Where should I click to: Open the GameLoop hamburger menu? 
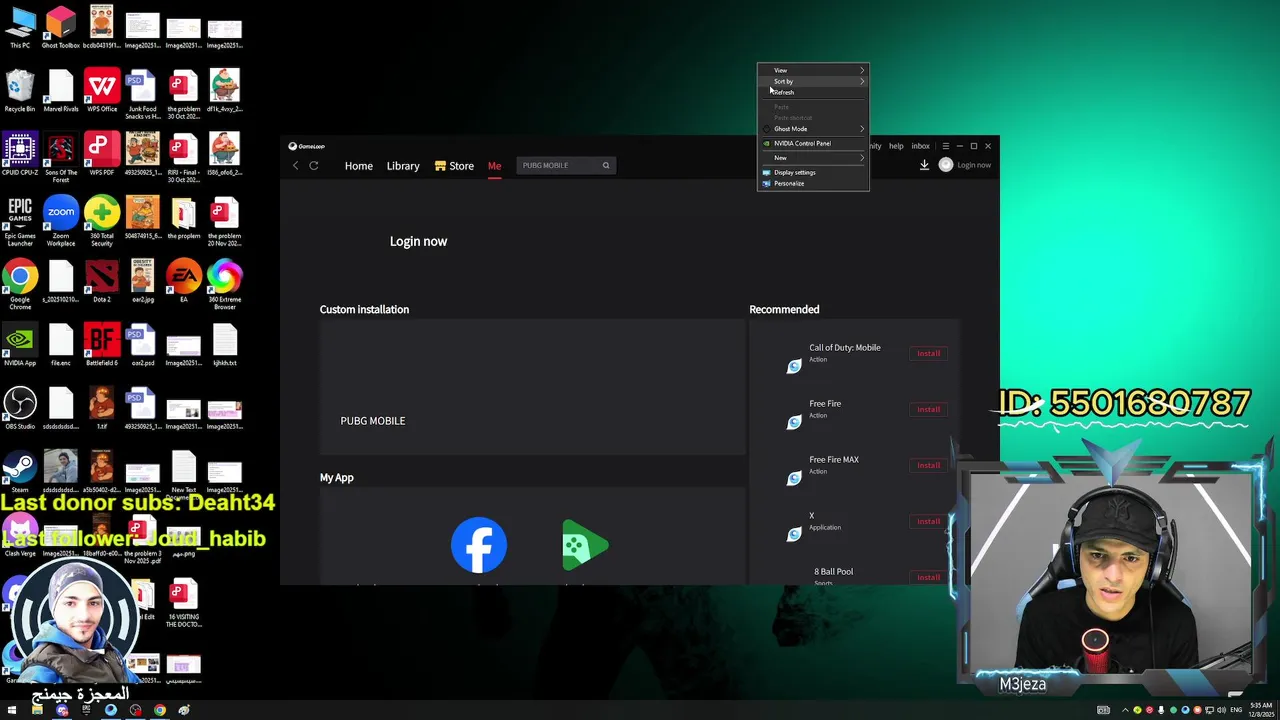pyautogui.click(x=946, y=146)
